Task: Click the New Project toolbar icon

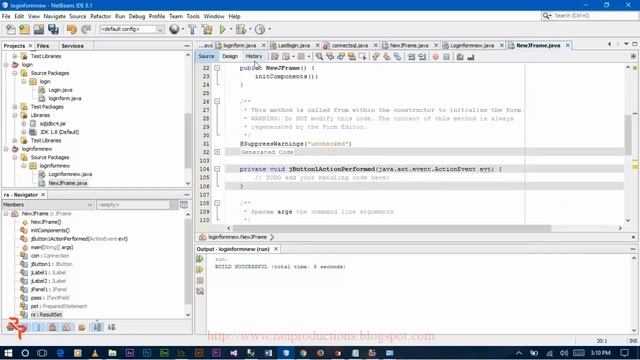Action: (24, 29)
